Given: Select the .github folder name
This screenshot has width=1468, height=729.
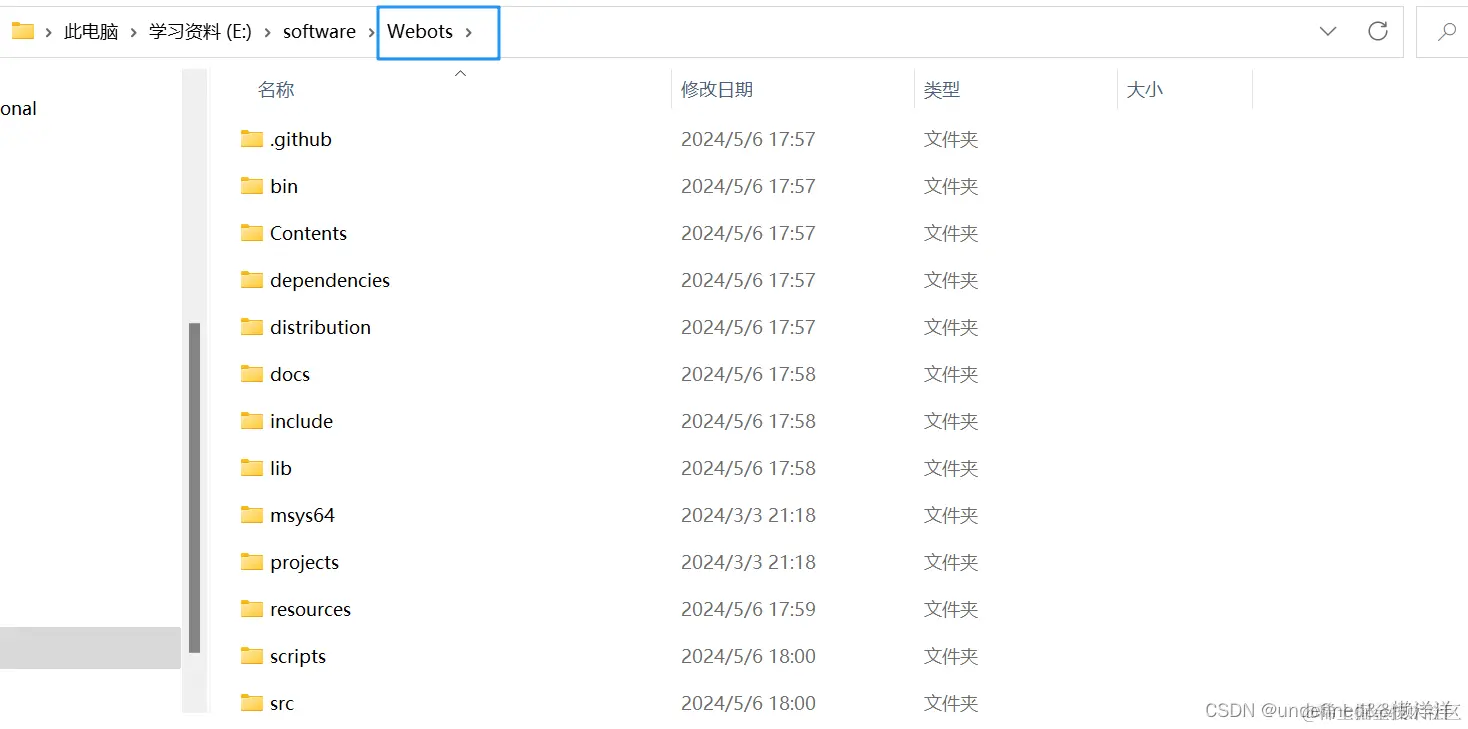Looking at the screenshot, I should coord(300,139).
